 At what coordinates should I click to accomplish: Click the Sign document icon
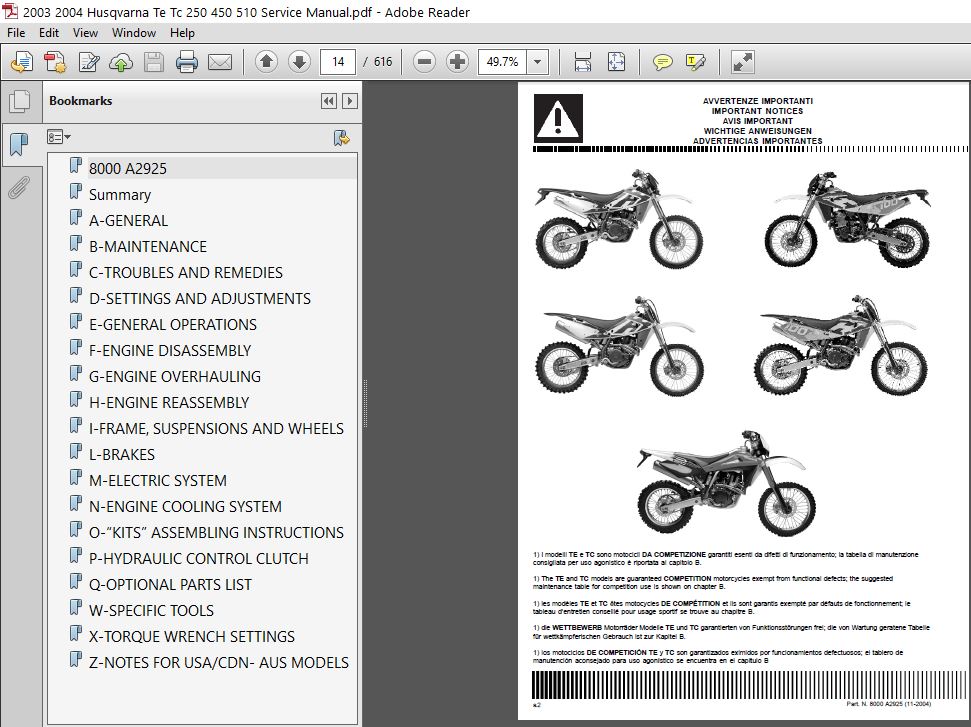(89, 62)
